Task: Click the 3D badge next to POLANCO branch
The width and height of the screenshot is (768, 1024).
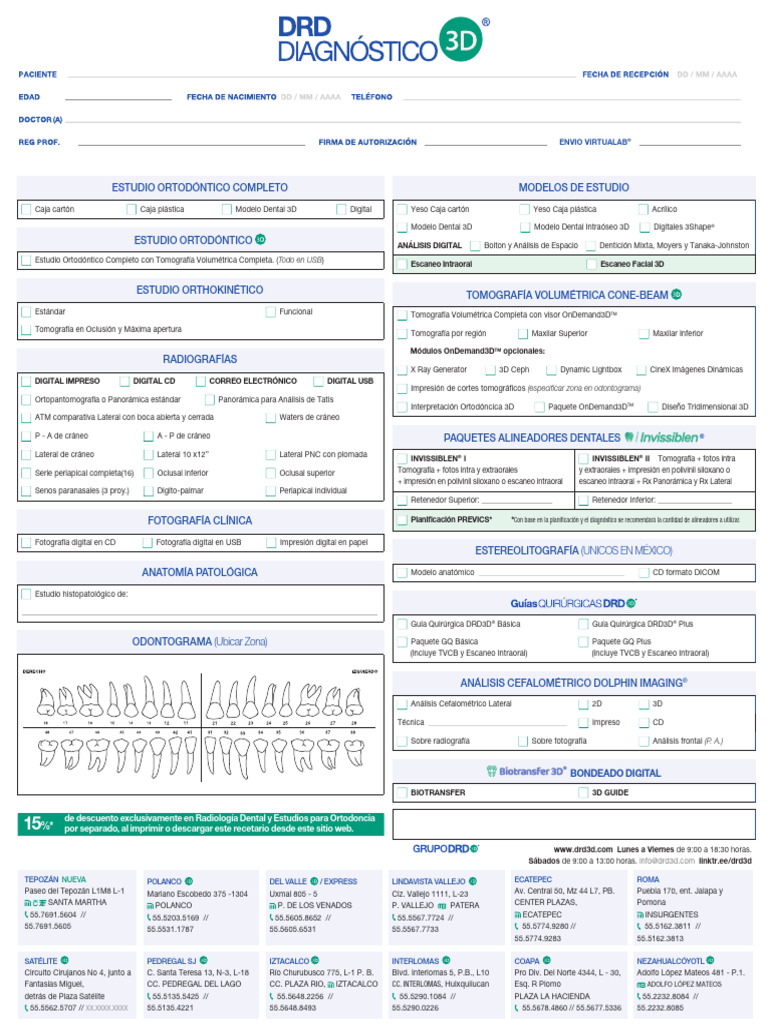Action: pyautogui.click(x=189, y=881)
